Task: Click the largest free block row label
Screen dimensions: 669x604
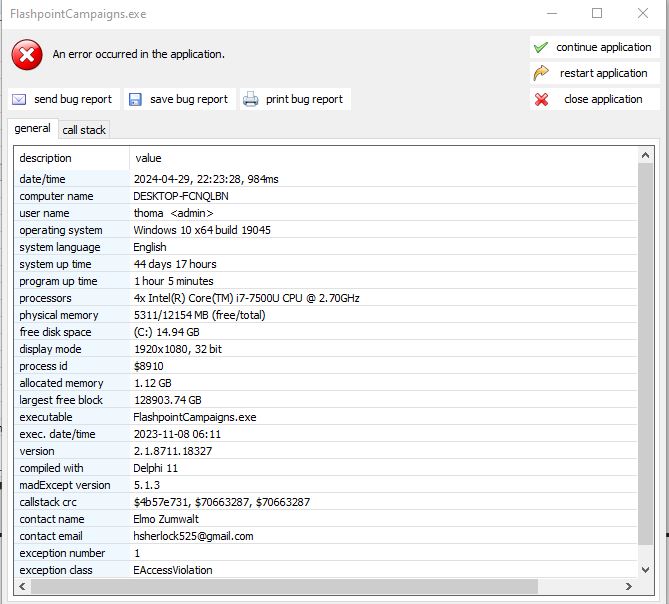Action: [61, 401]
